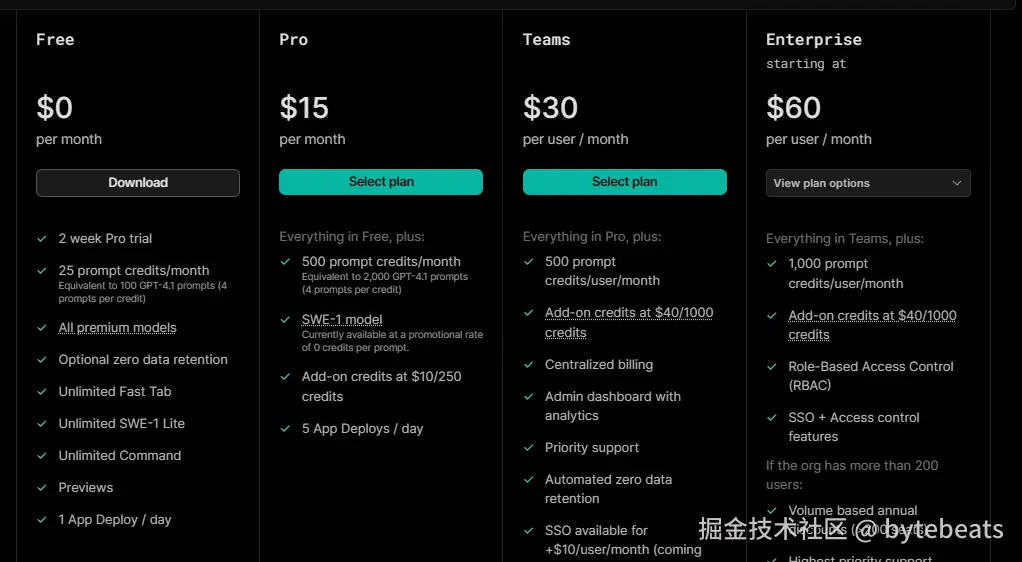The height and width of the screenshot is (562, 1022).
Task: Click checkmark next to 5 App Deploys / day
Action: click(285, 429)
